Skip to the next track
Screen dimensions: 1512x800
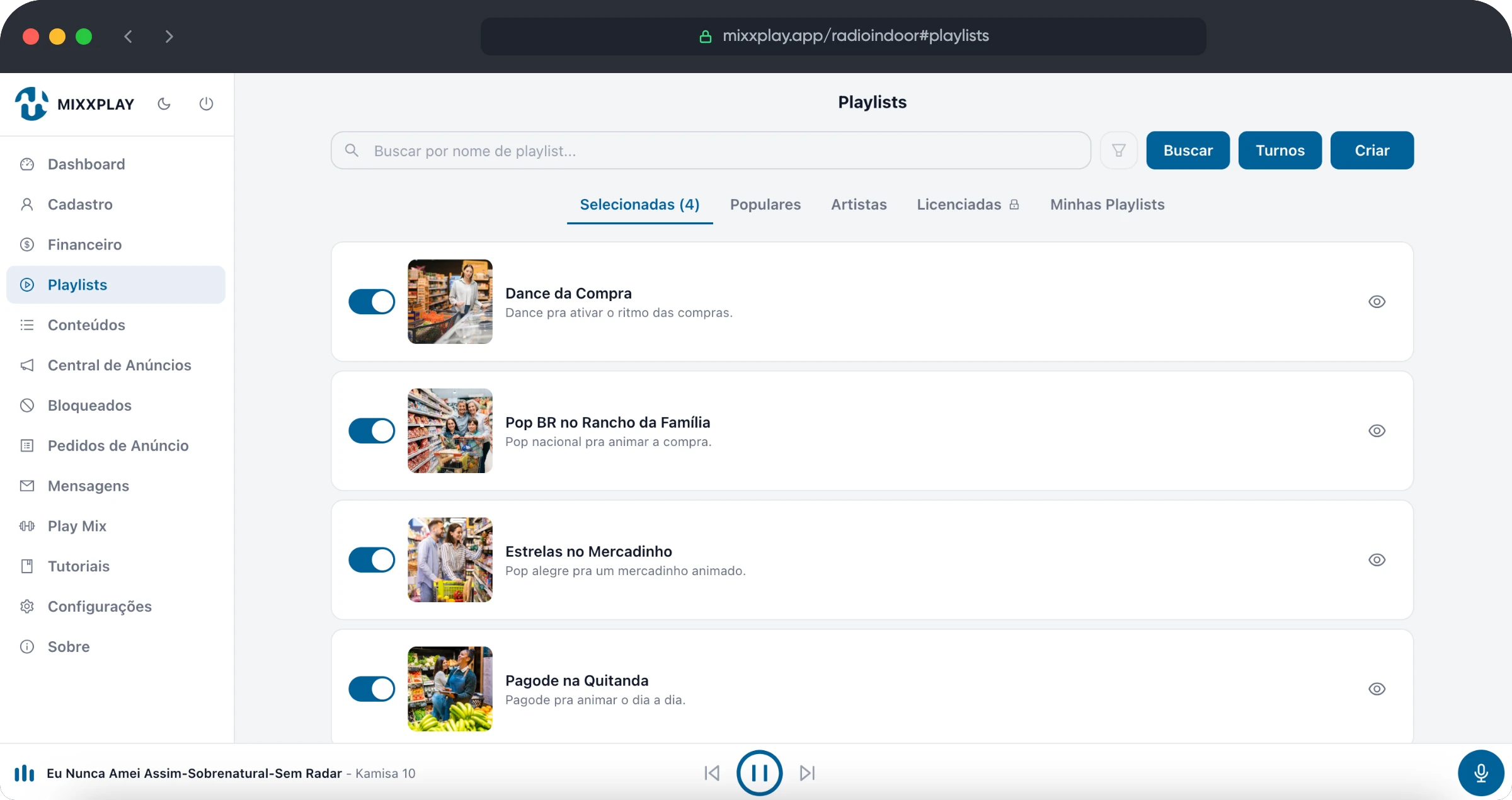click(x=807, y=773)
